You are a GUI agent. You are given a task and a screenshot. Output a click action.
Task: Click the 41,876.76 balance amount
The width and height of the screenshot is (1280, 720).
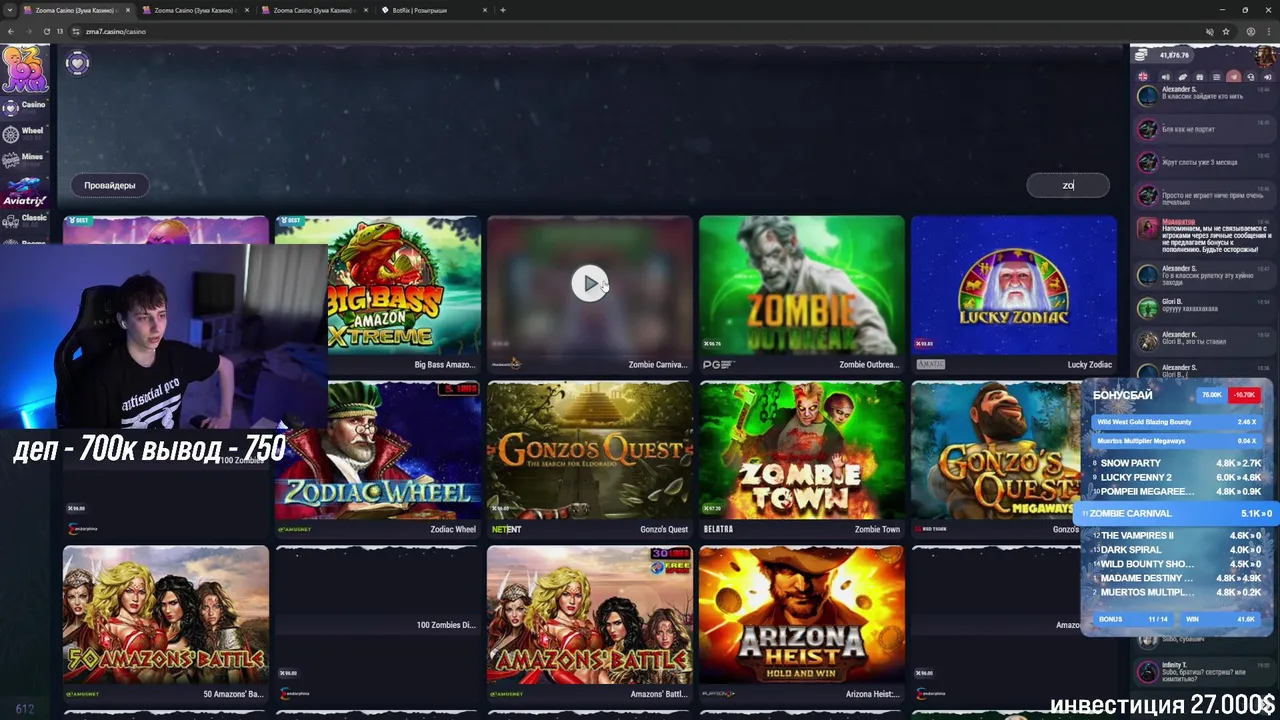tap(1174, 55)
